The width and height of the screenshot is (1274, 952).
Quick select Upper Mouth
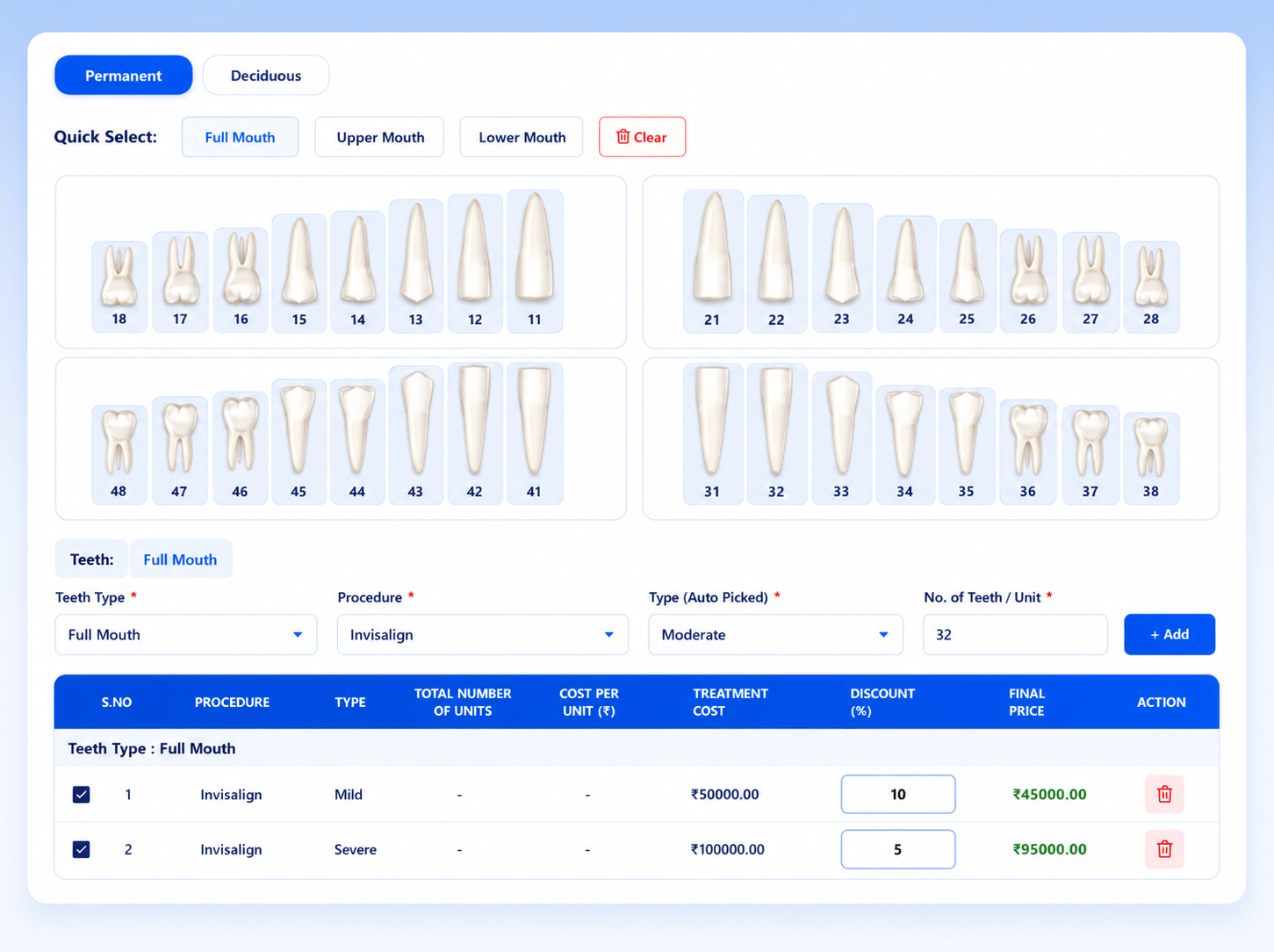click(380, 137)
